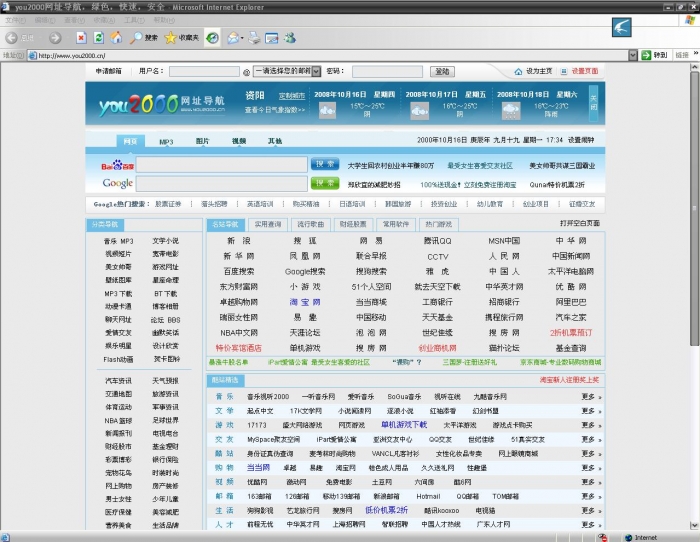This screenshot has height=542, width=700.
Task: Click the page vertical scrollbar thumb
Action: tap(694, 210)
